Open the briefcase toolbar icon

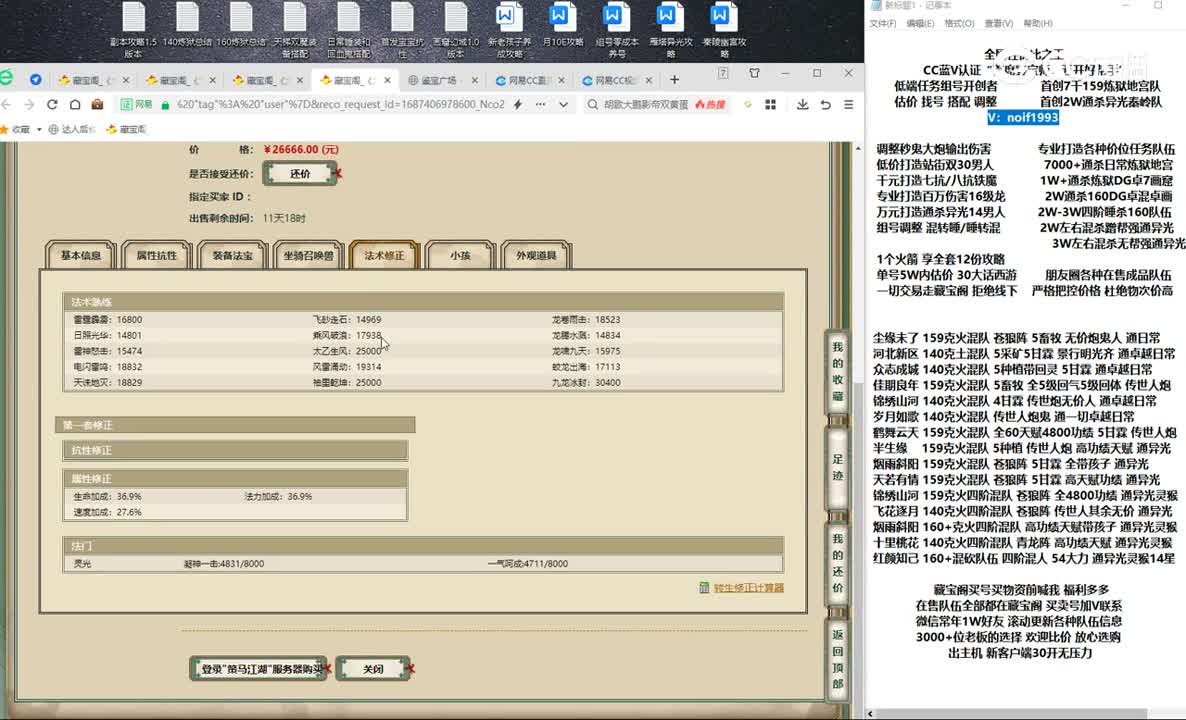pos(98,104)
